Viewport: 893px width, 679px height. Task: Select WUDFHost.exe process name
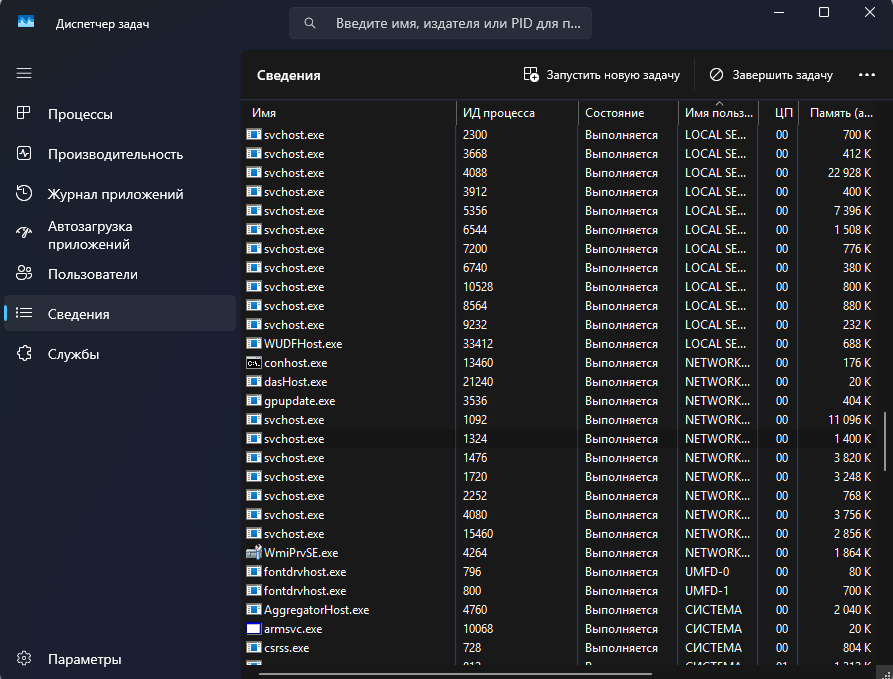[x=303, y=344]
